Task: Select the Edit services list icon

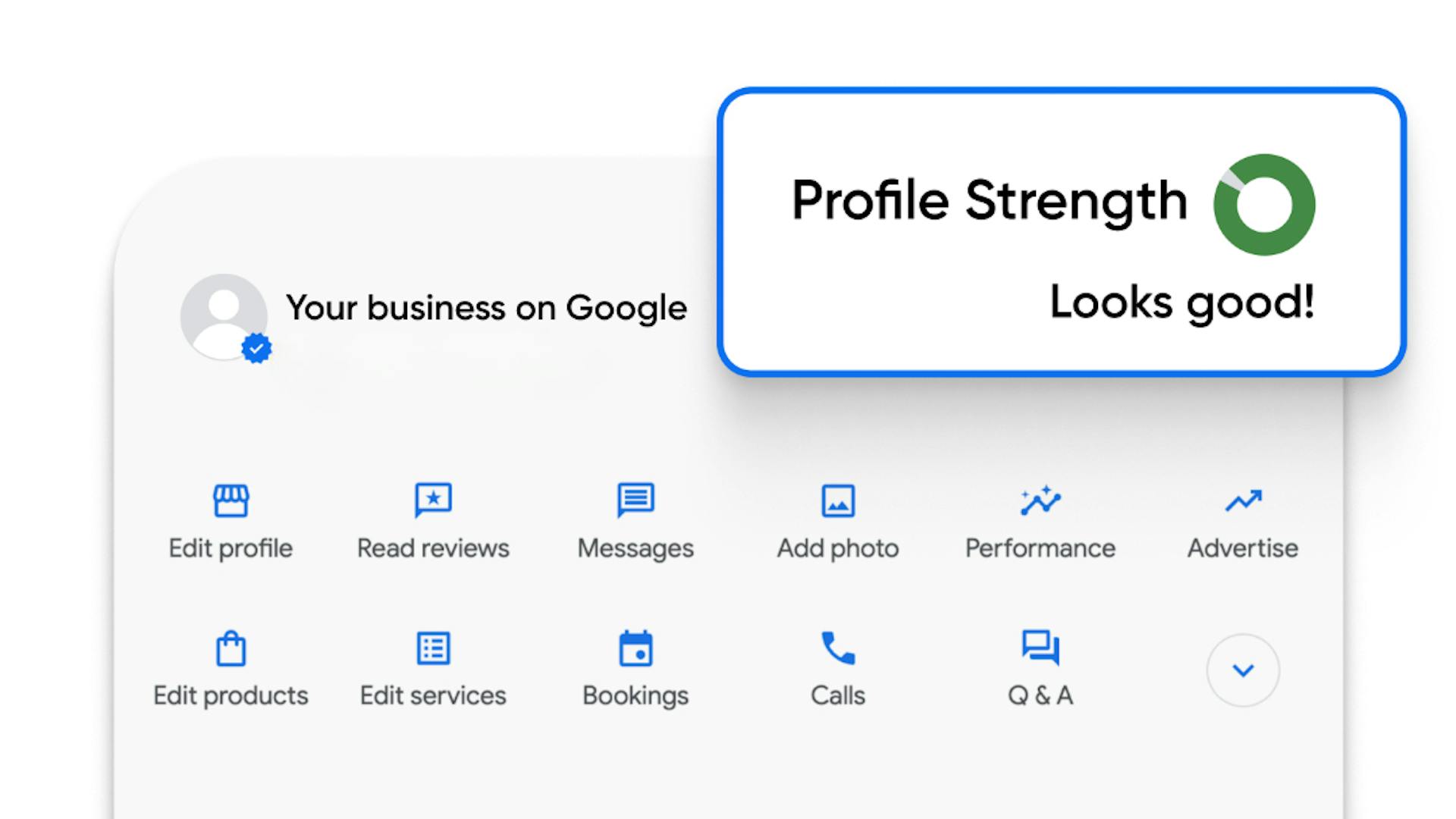Action: click(433, 648)
